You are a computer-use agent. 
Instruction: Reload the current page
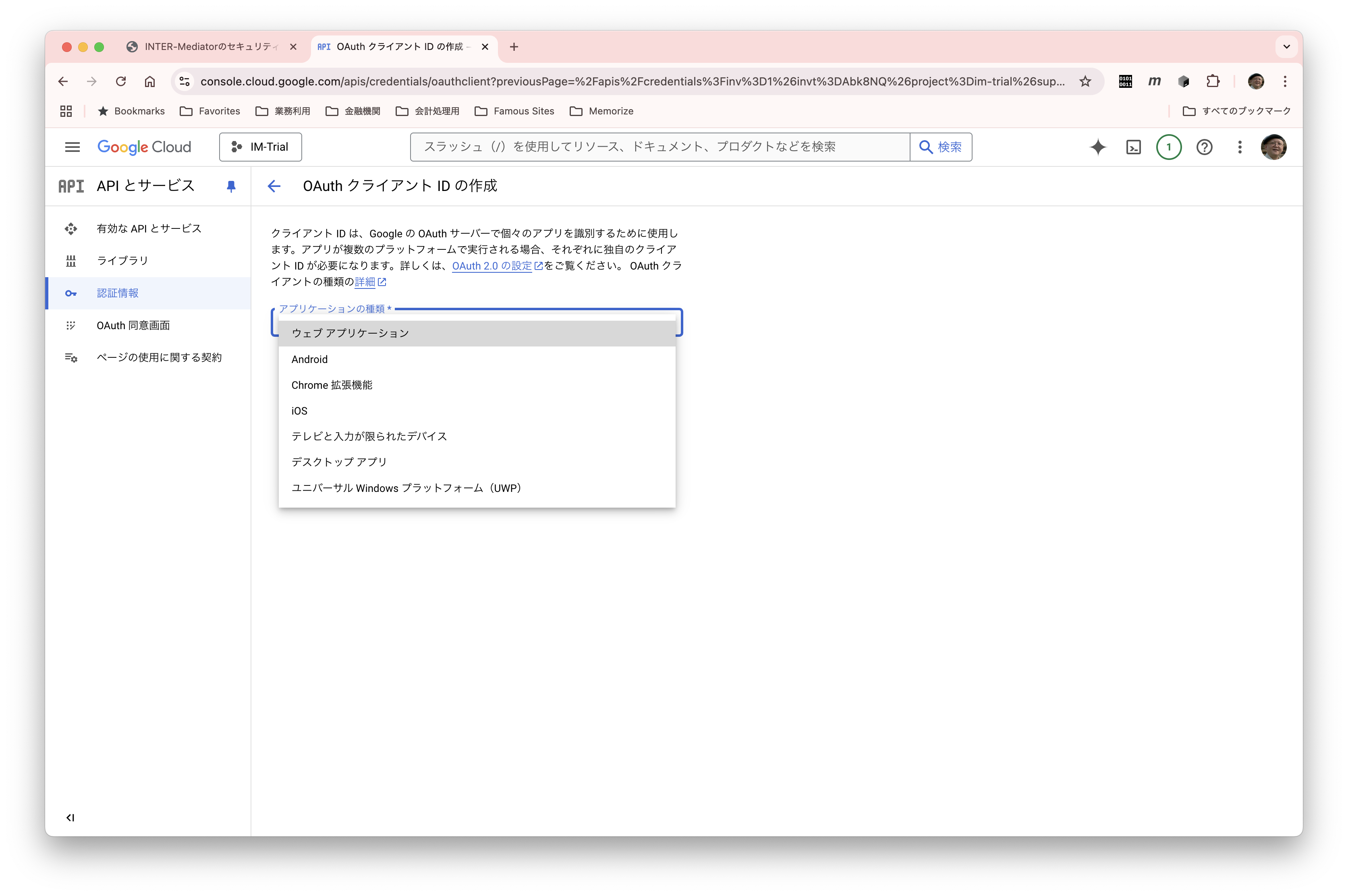(x=120, y=81)
